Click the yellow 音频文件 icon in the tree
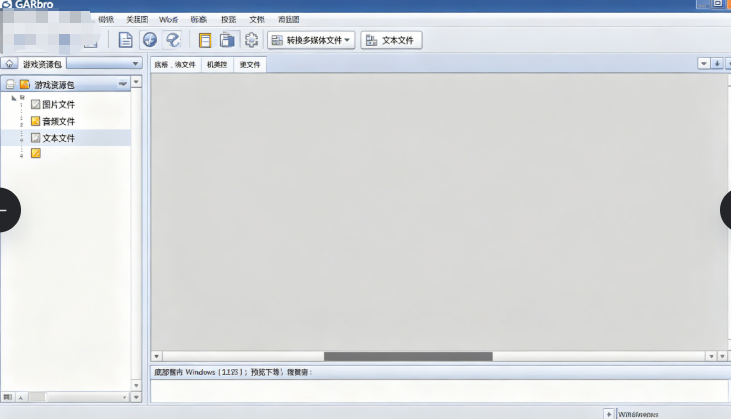Viewport: 731px width, 419px height. pos(36,121)
